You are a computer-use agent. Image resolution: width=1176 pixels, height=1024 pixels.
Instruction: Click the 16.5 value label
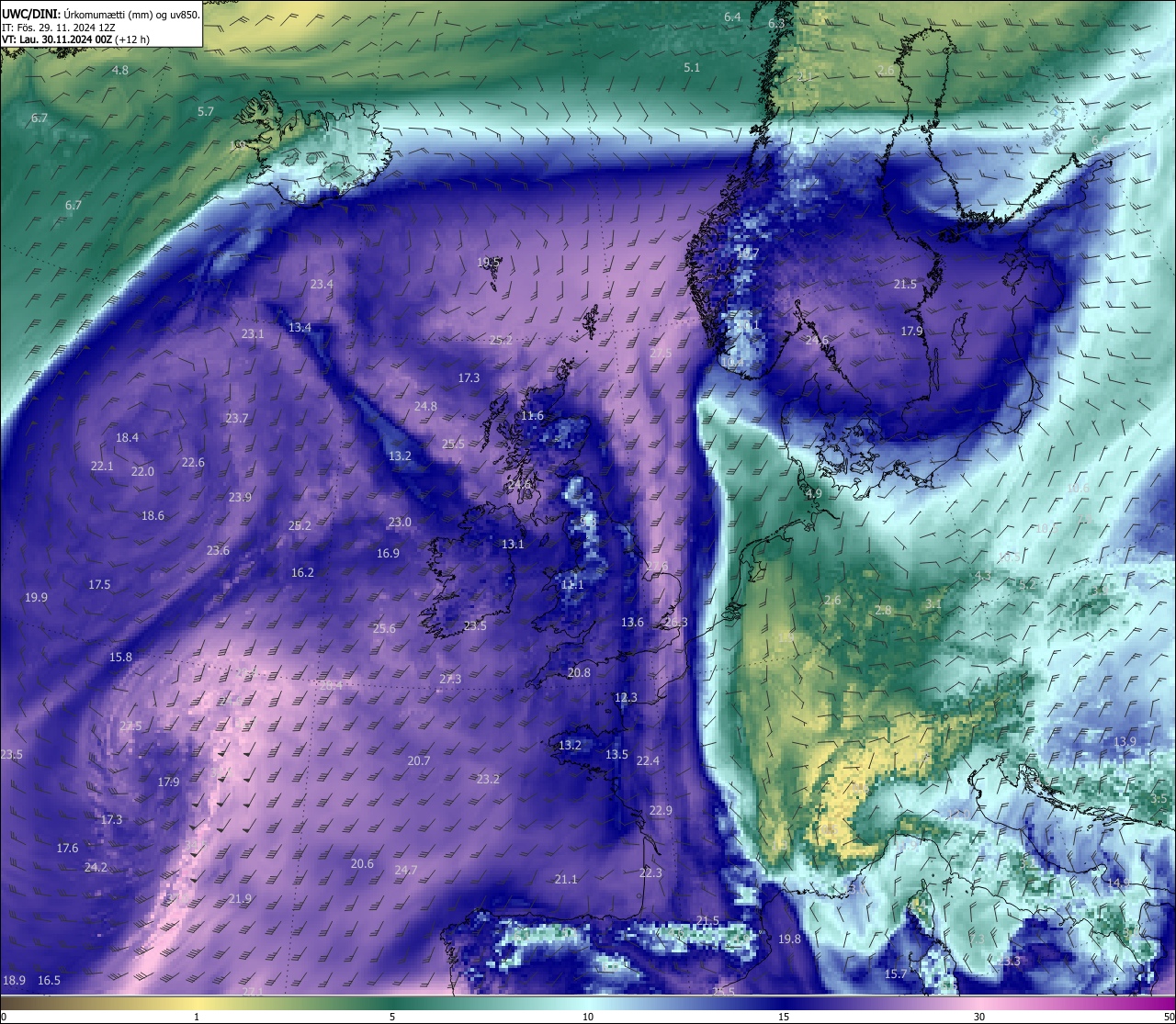pos(49,981)
